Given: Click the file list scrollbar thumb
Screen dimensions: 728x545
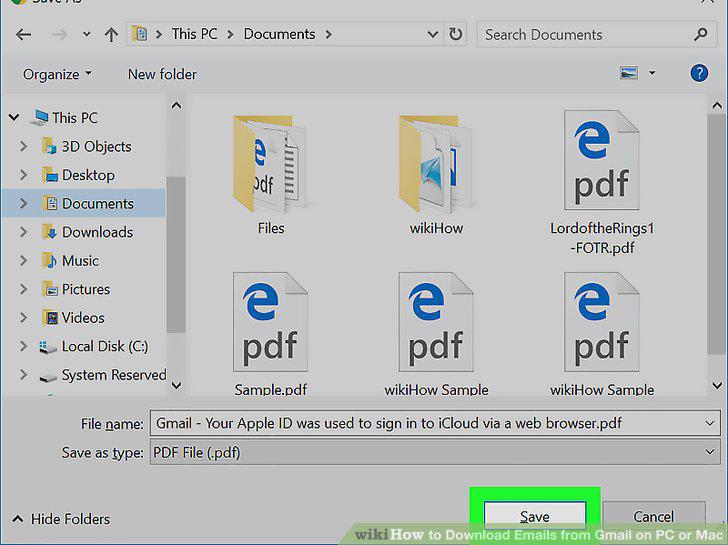Looking at the screenshot, I should pos(717,234).
